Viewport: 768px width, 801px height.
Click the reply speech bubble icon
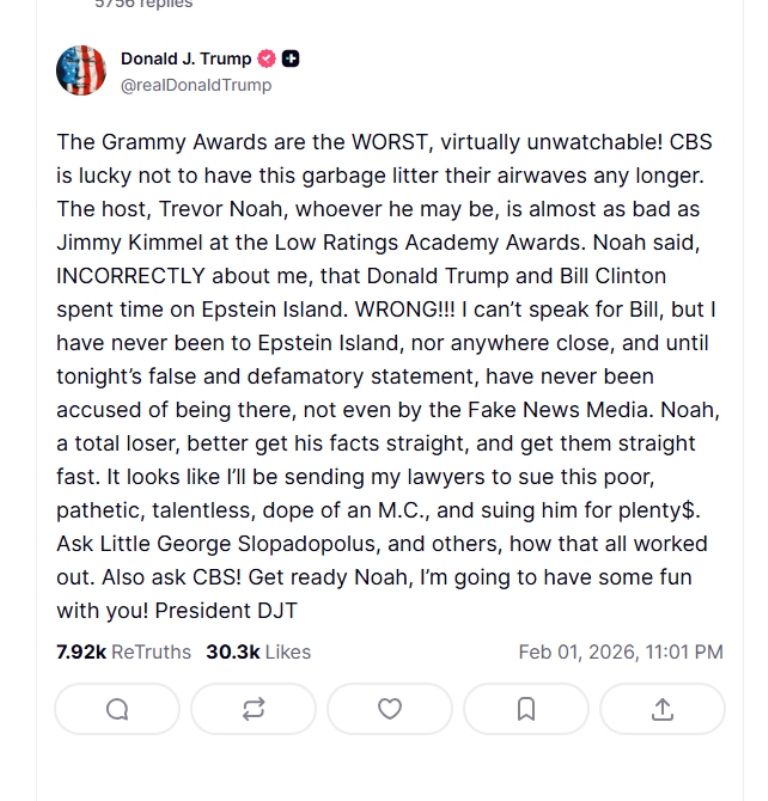117,709
